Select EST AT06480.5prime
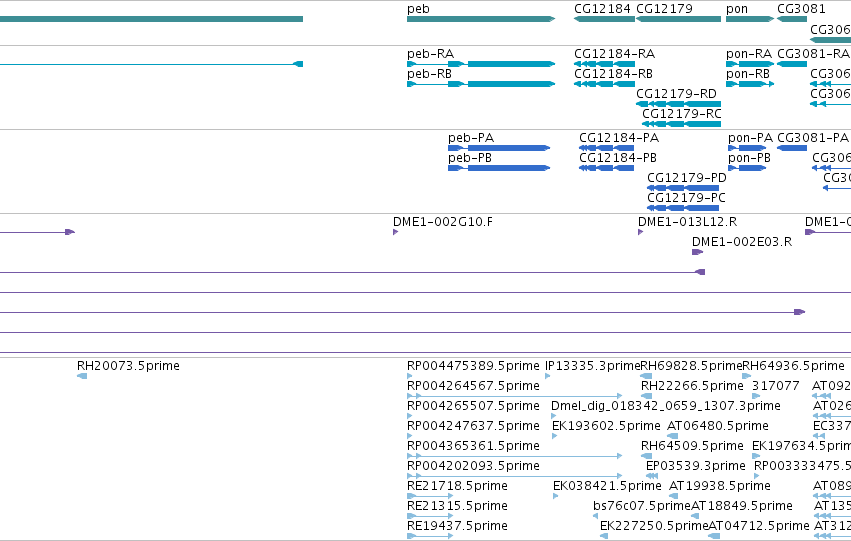Image resolution: width=851 pixels, height=541 pixels. click(x=672, y=436)
